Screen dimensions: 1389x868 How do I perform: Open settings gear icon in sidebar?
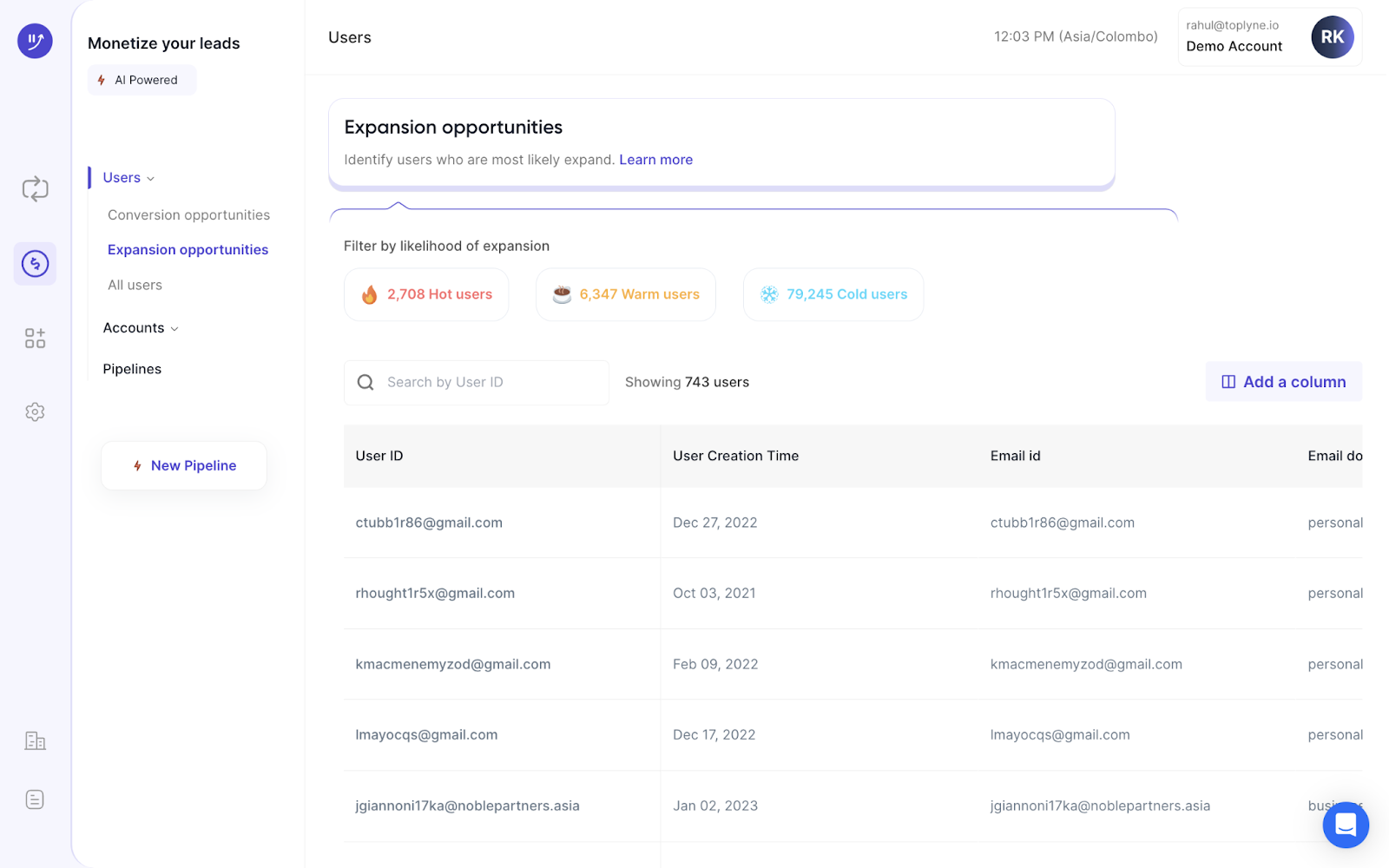(35, 412)
